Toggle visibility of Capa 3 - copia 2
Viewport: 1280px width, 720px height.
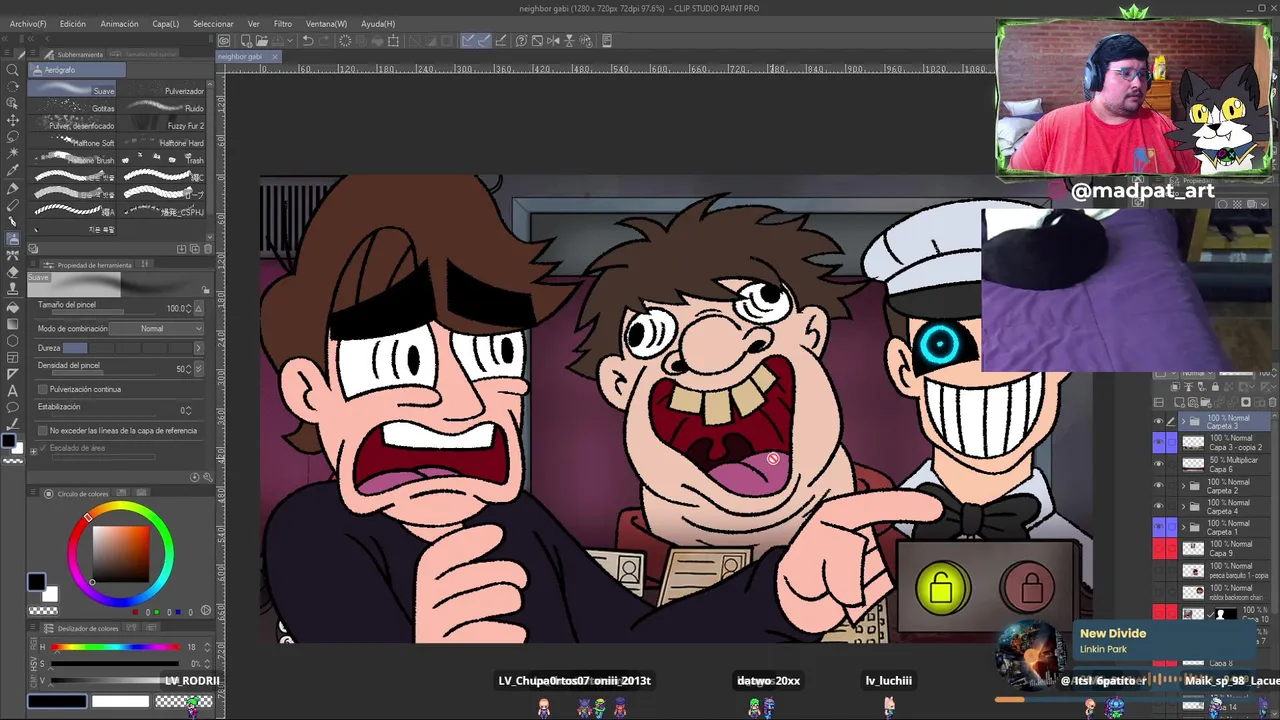(x=1158, y=442)
